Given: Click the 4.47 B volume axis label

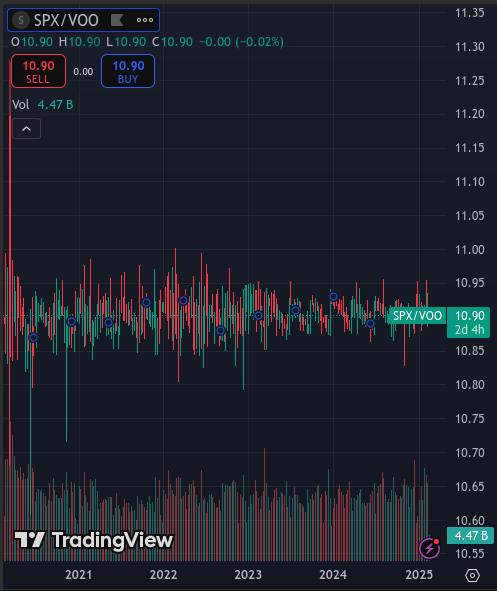Looking at the screenshot, I should [x=471, y=536].
